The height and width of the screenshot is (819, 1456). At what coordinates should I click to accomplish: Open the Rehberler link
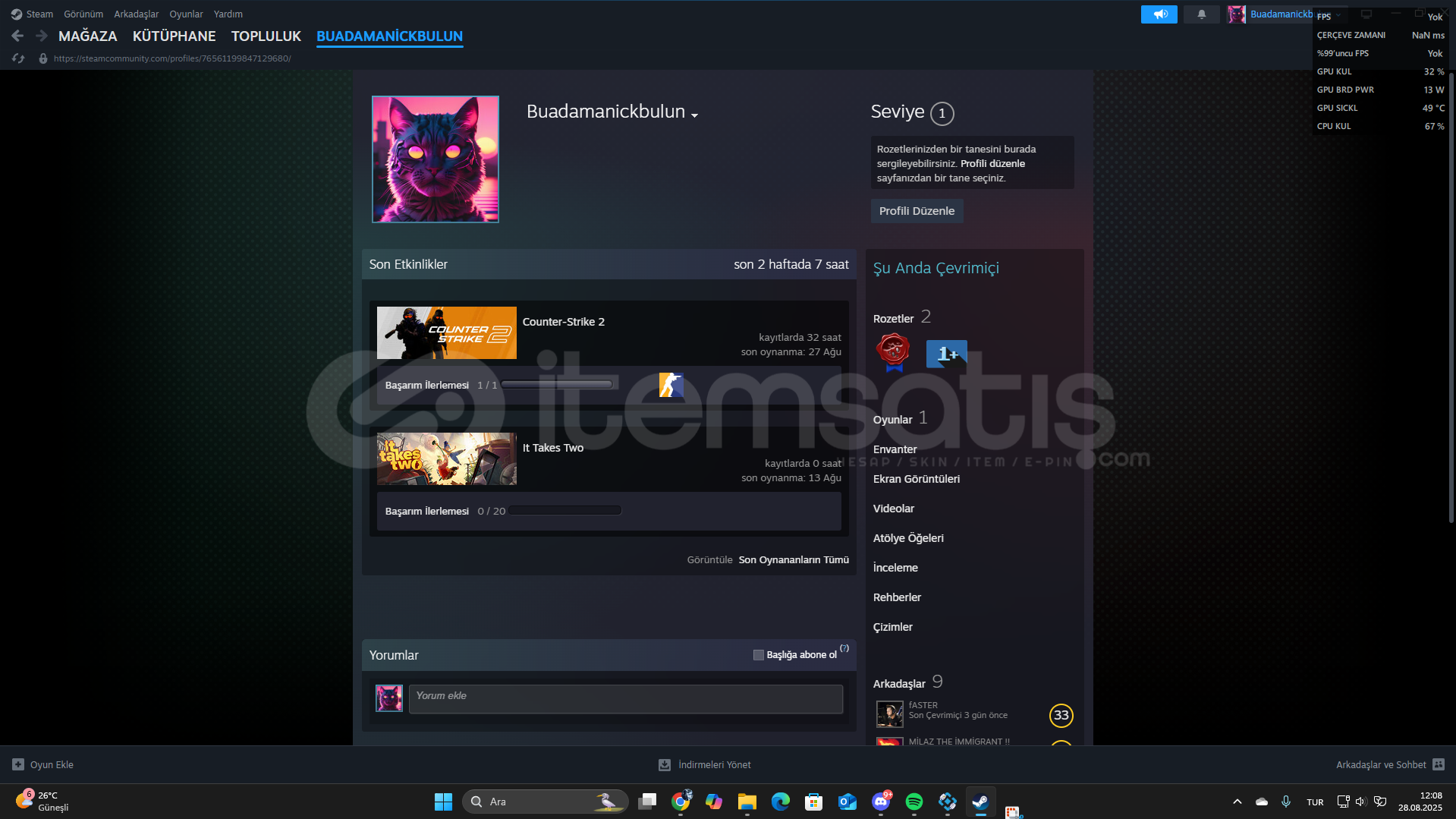click(897, 597)
